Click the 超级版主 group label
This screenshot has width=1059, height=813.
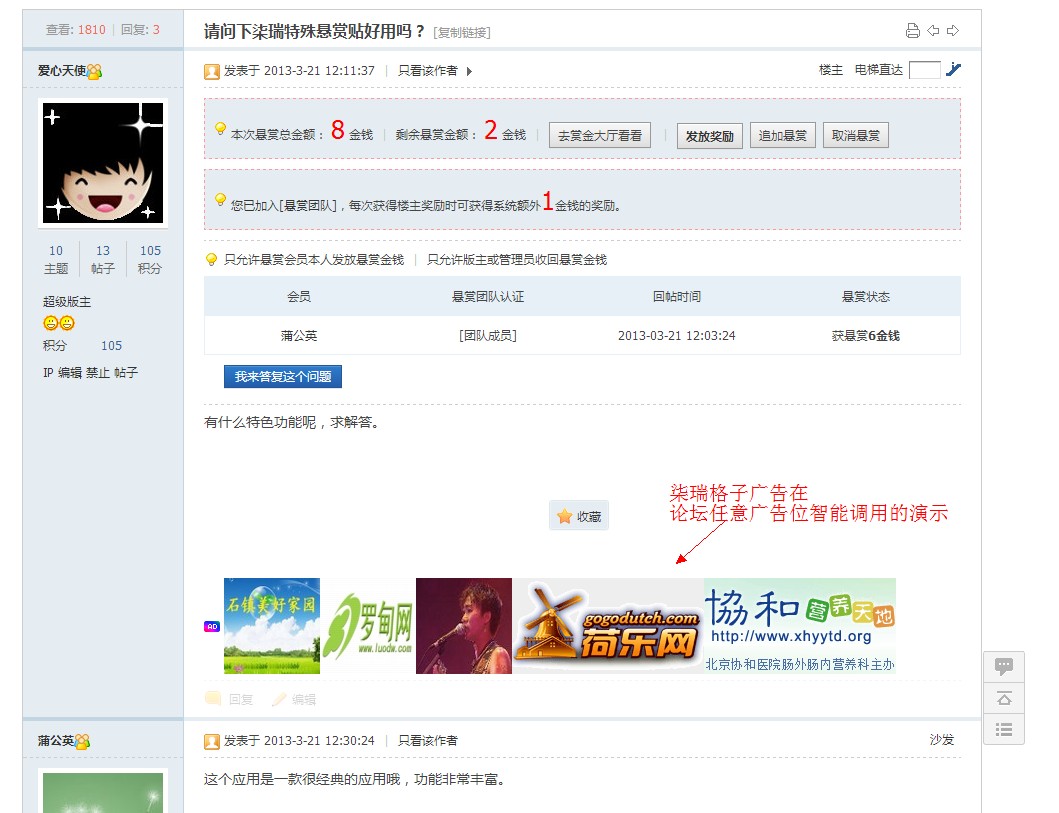(67, 302)
